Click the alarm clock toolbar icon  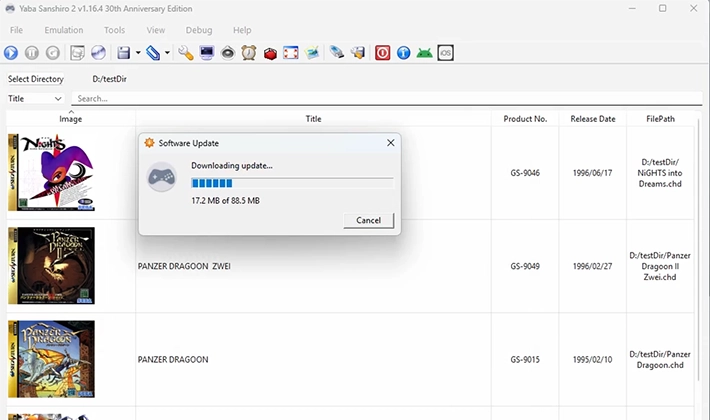coord(249,53)
